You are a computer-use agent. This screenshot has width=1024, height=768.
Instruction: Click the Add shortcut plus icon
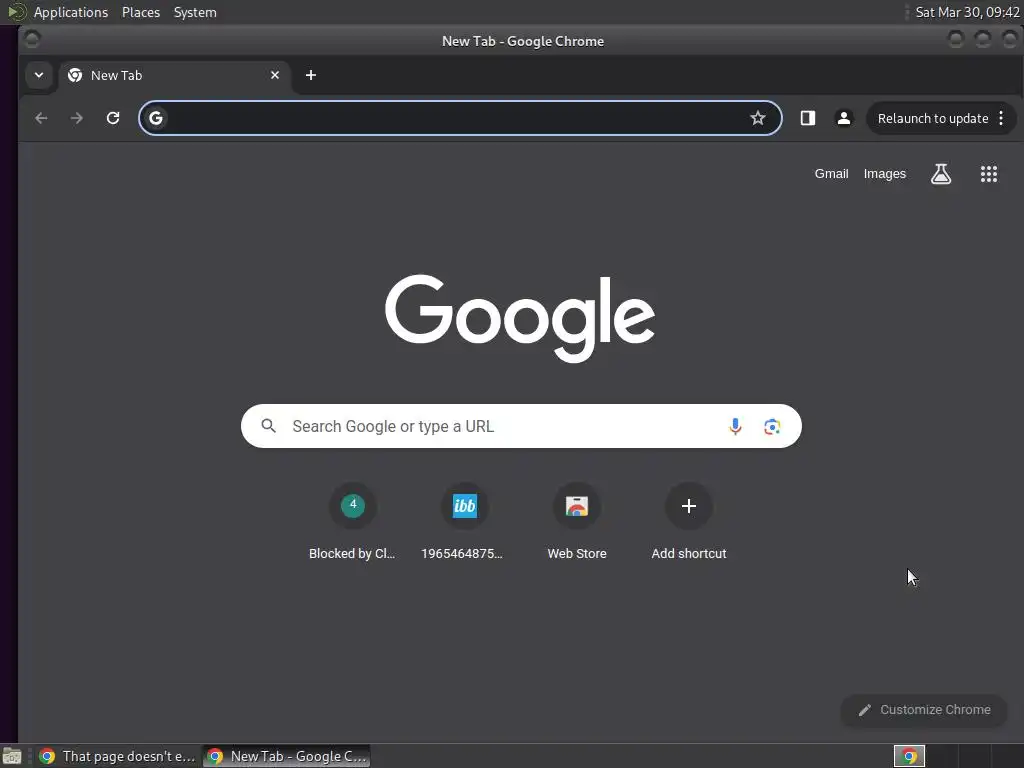coord(688,506)
